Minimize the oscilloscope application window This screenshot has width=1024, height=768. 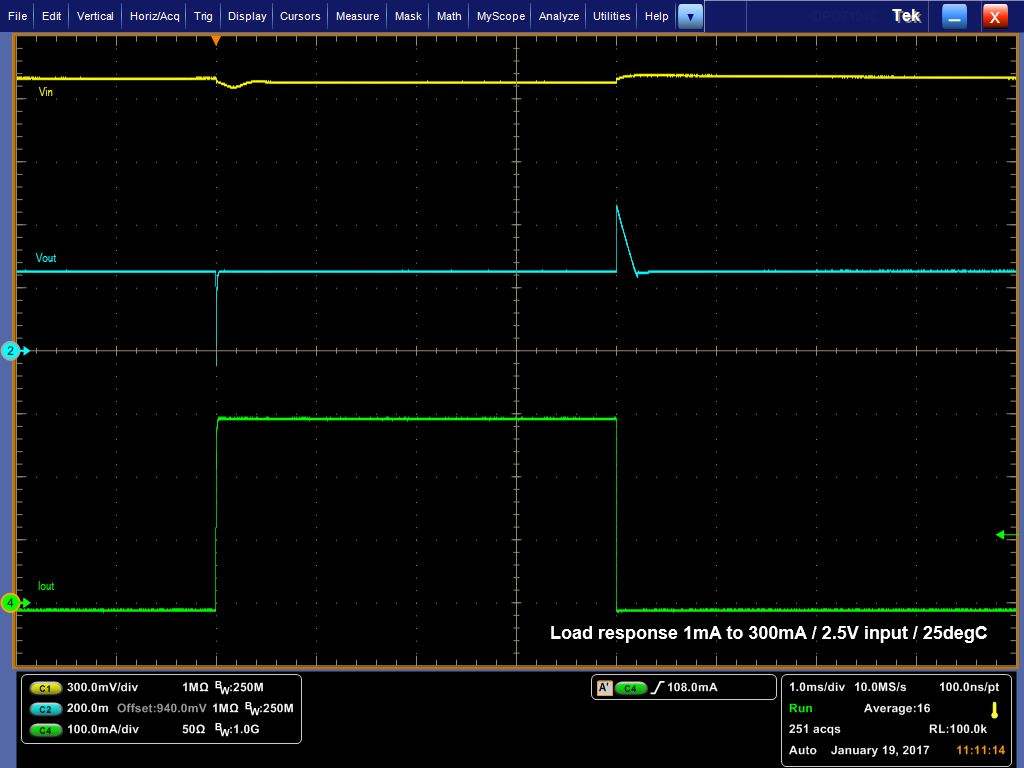(955, 16)
